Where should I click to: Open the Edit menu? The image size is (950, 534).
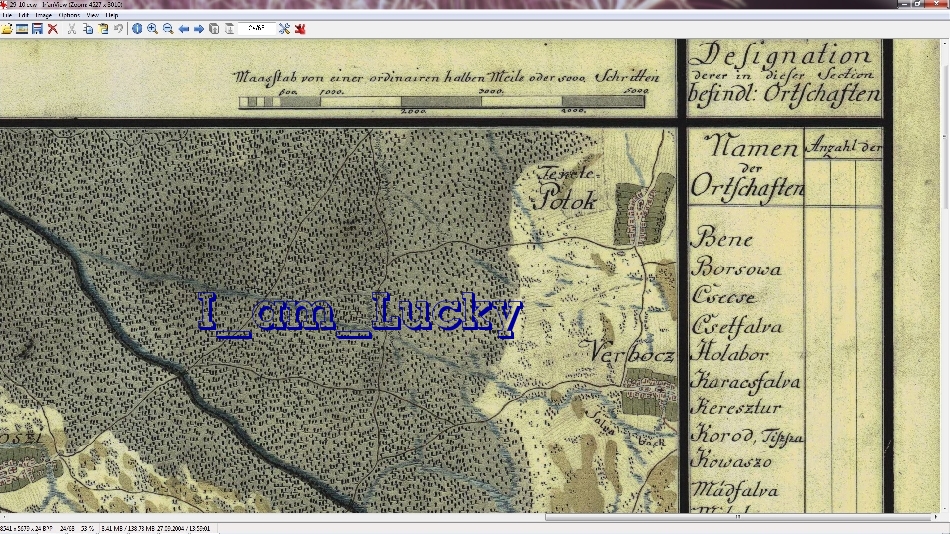tap(24, 15)
